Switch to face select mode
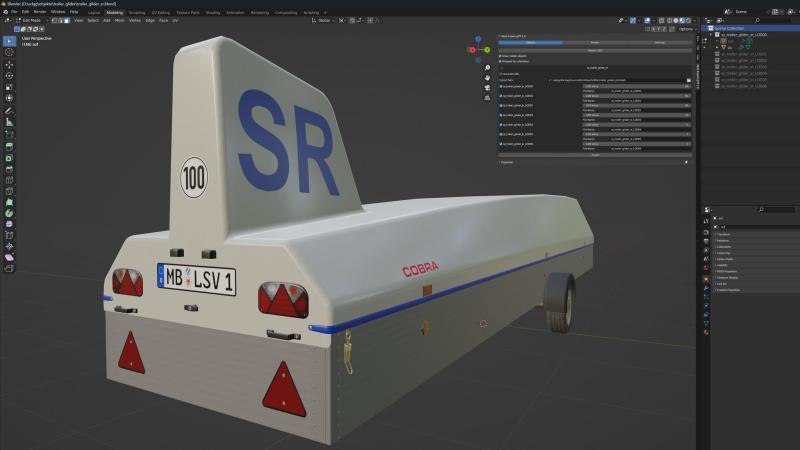The image size is (800, 450). tap(67, 20)
